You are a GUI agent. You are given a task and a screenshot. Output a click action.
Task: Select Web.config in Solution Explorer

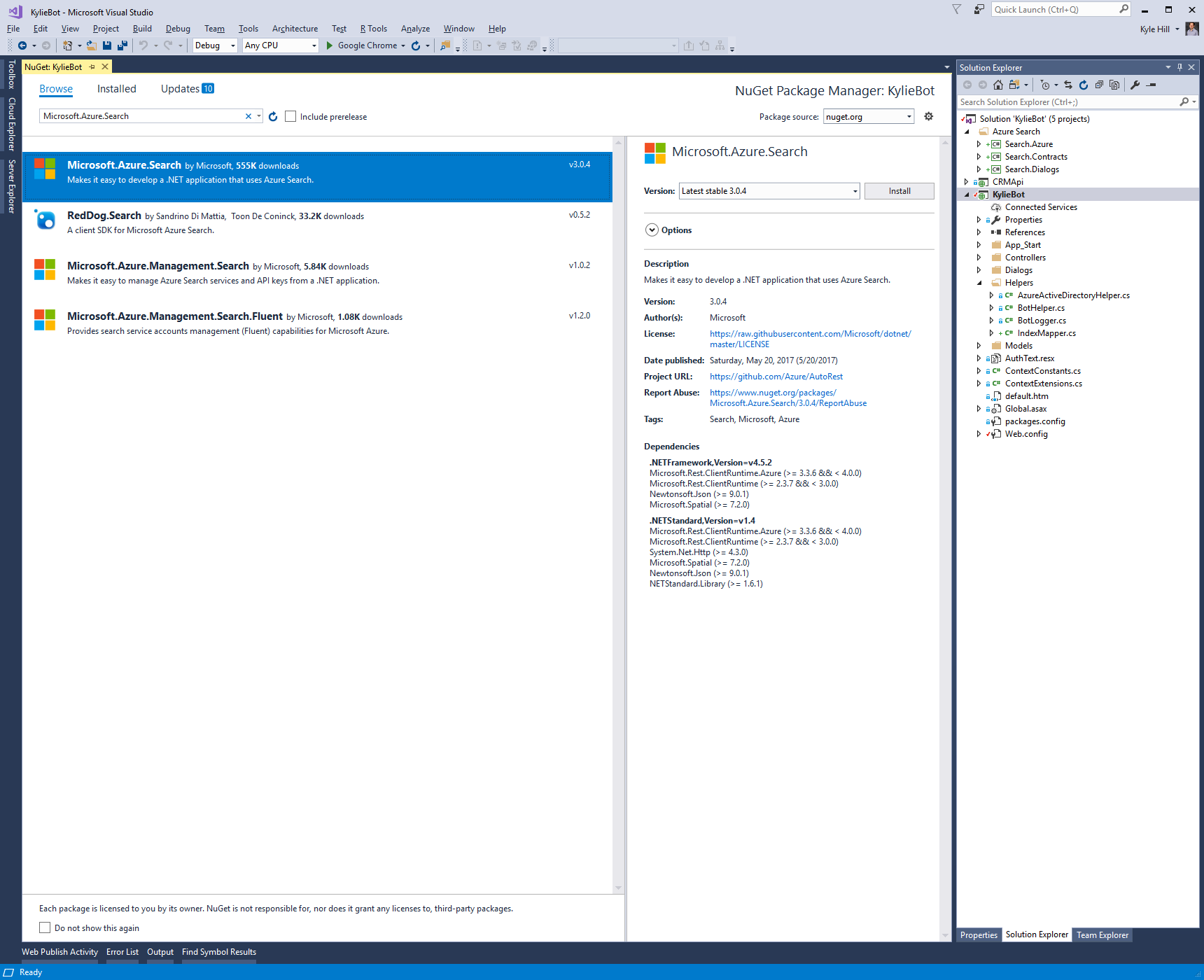point(1026,434)
